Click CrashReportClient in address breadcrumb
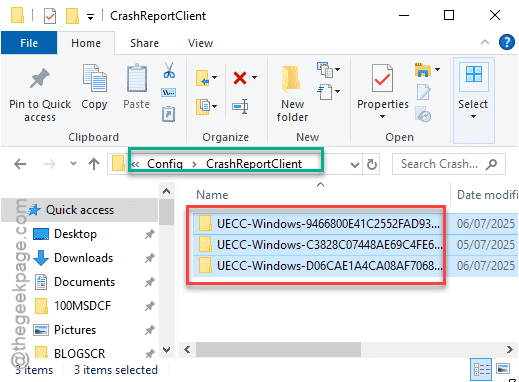The height and width of the screenshot is (382, 519). pos(254,164)
